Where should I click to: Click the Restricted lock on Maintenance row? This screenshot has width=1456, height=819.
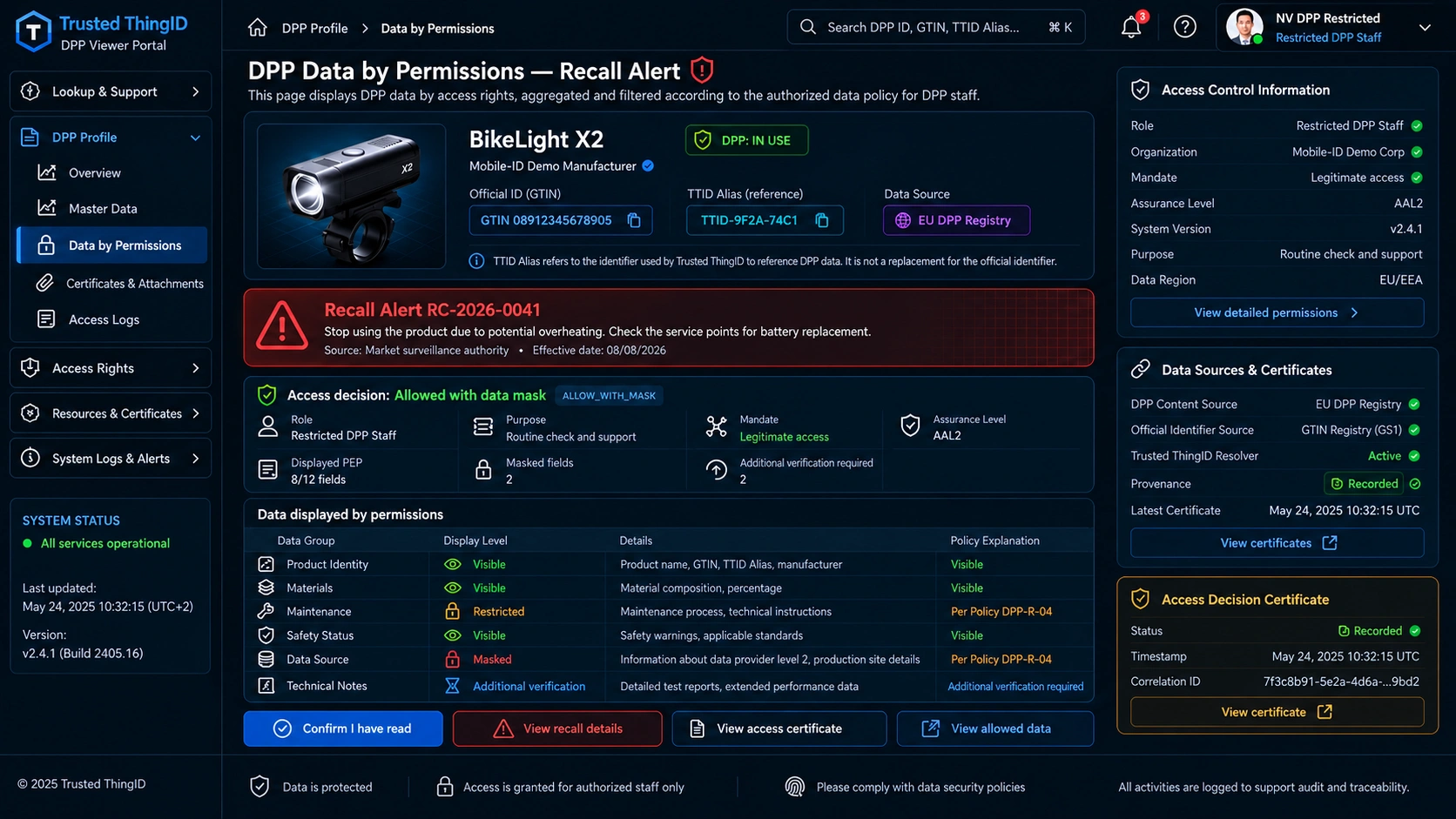(x=453, y=611)
